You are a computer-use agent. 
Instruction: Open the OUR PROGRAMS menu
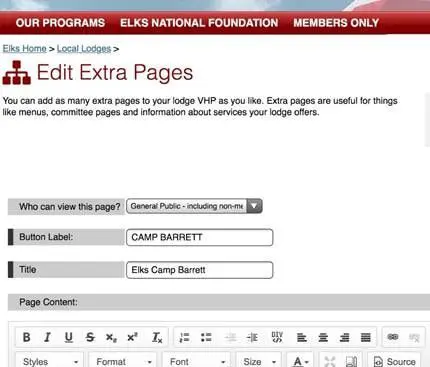[60, 23]
